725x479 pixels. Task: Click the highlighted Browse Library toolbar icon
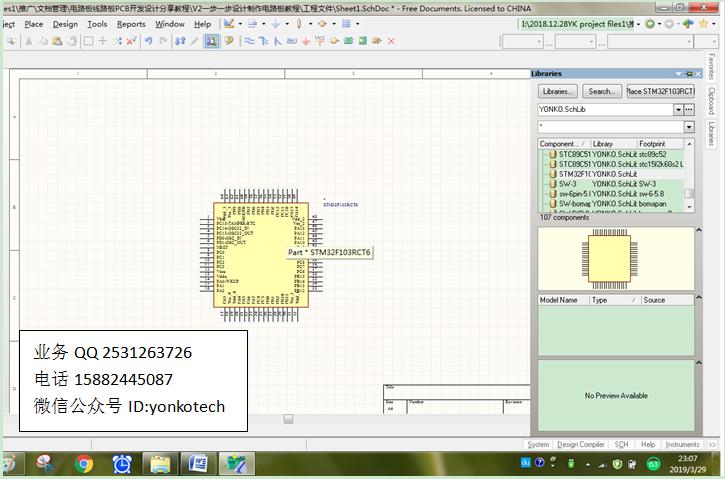(x=211, y=41)
